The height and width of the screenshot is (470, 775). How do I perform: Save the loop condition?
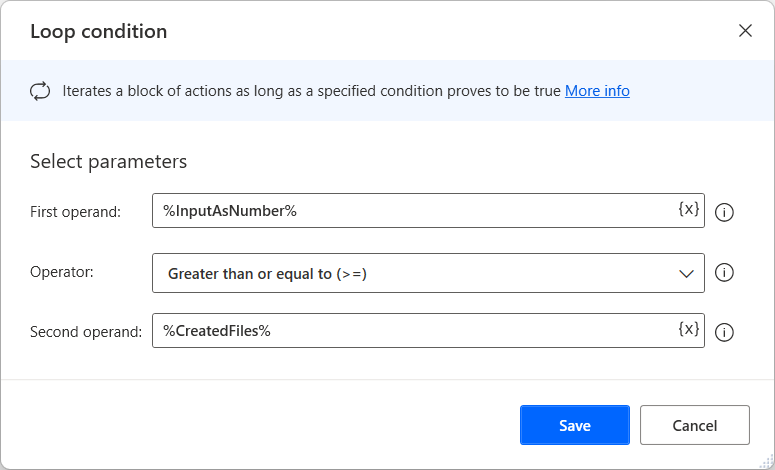click(x=574, y=425)
